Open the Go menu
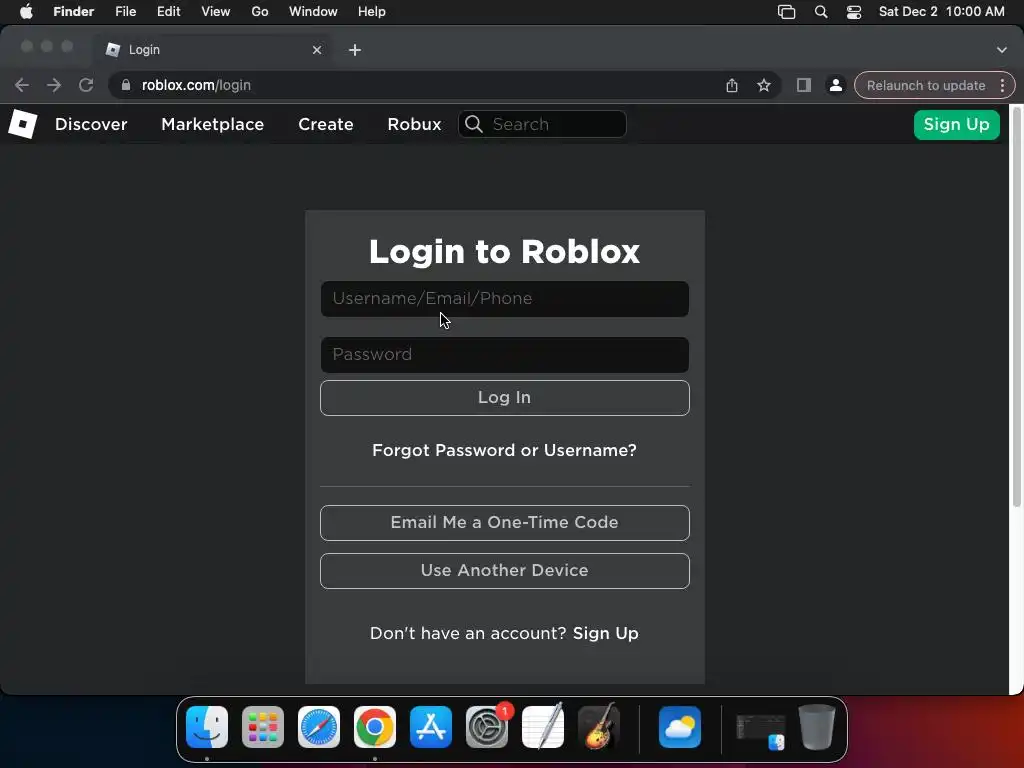This screenshot has height=768, width=1024. click(260, 12)
